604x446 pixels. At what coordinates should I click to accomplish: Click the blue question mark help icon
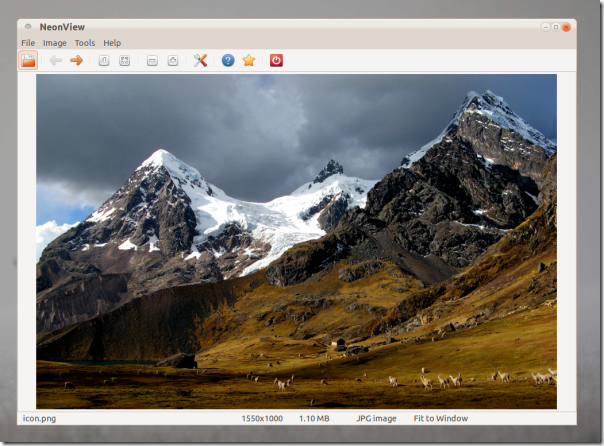click(228, 60)
